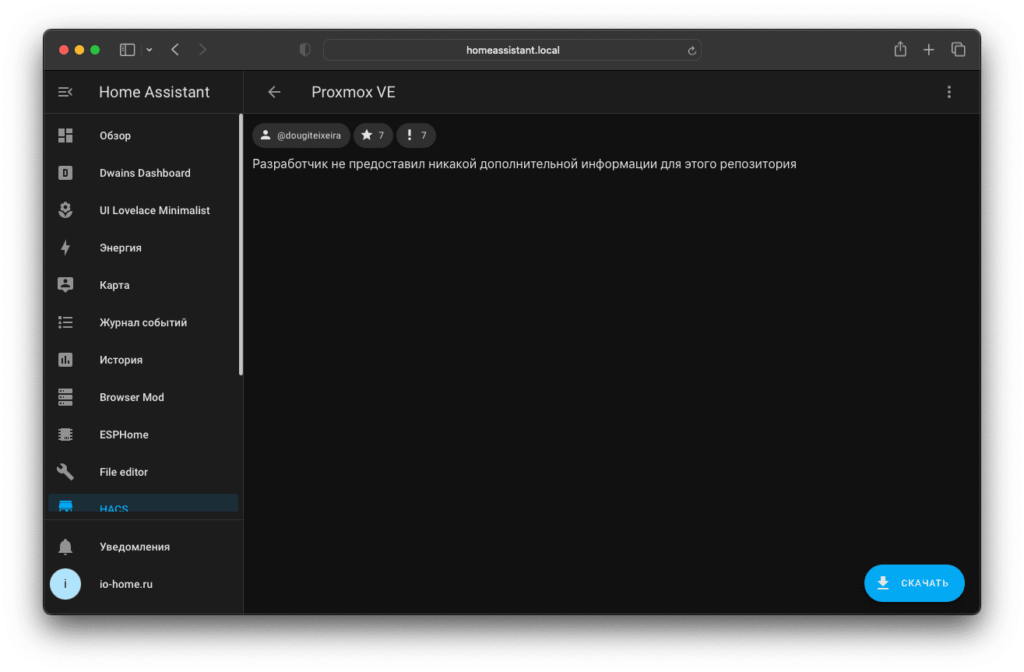Open the three-dot overflow menu
Image resolution: width=1024 pixels, height=672 pixels.
(x=949, y=92)
